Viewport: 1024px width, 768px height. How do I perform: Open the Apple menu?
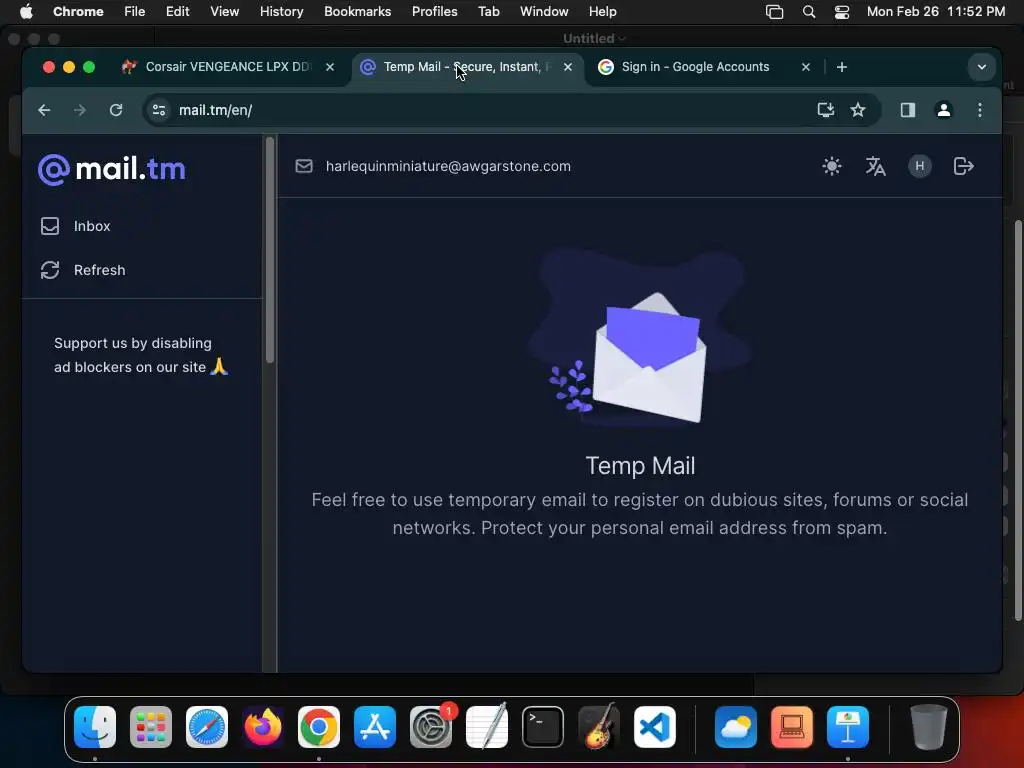(x=25, y=12)
